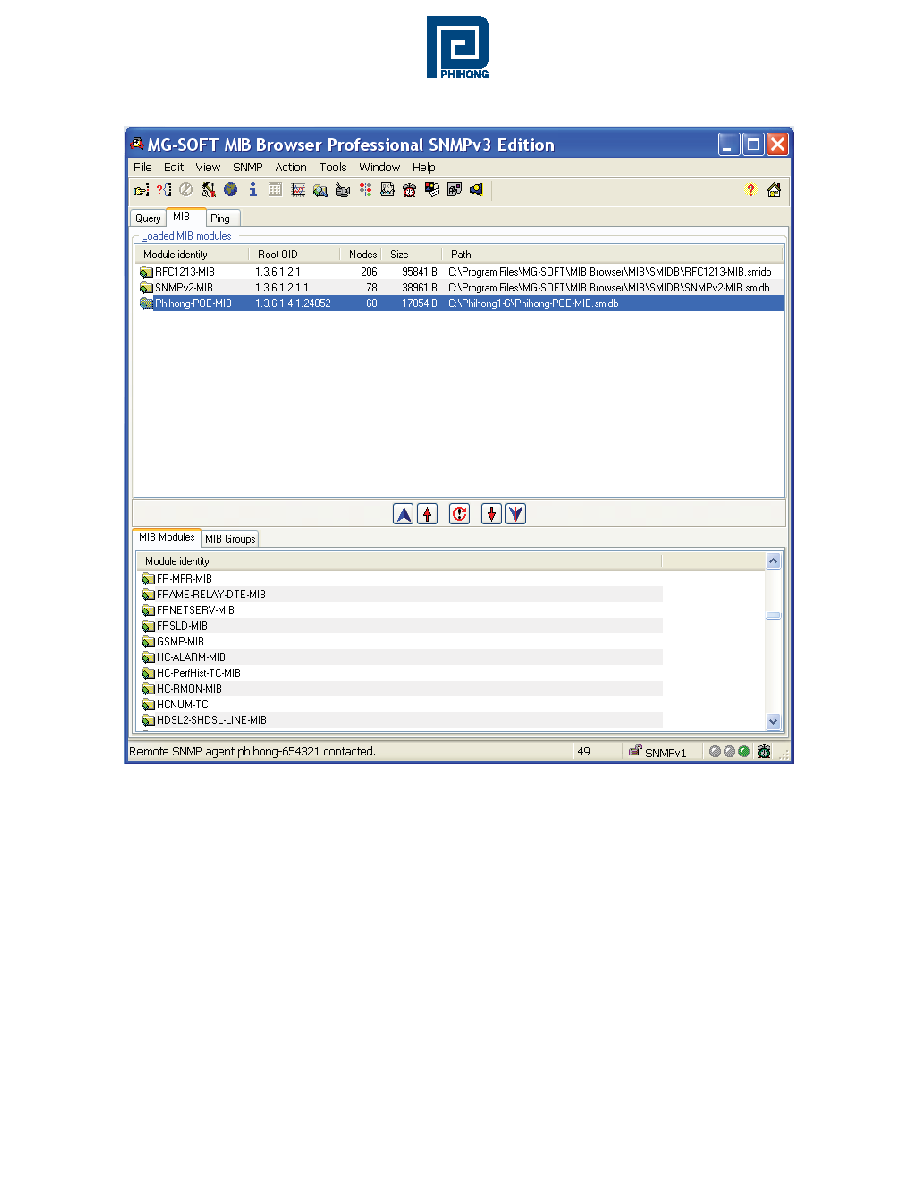Sort by Module identity column in loaded modules
This screenshot has height=1188, width=918.
point(192,255)
